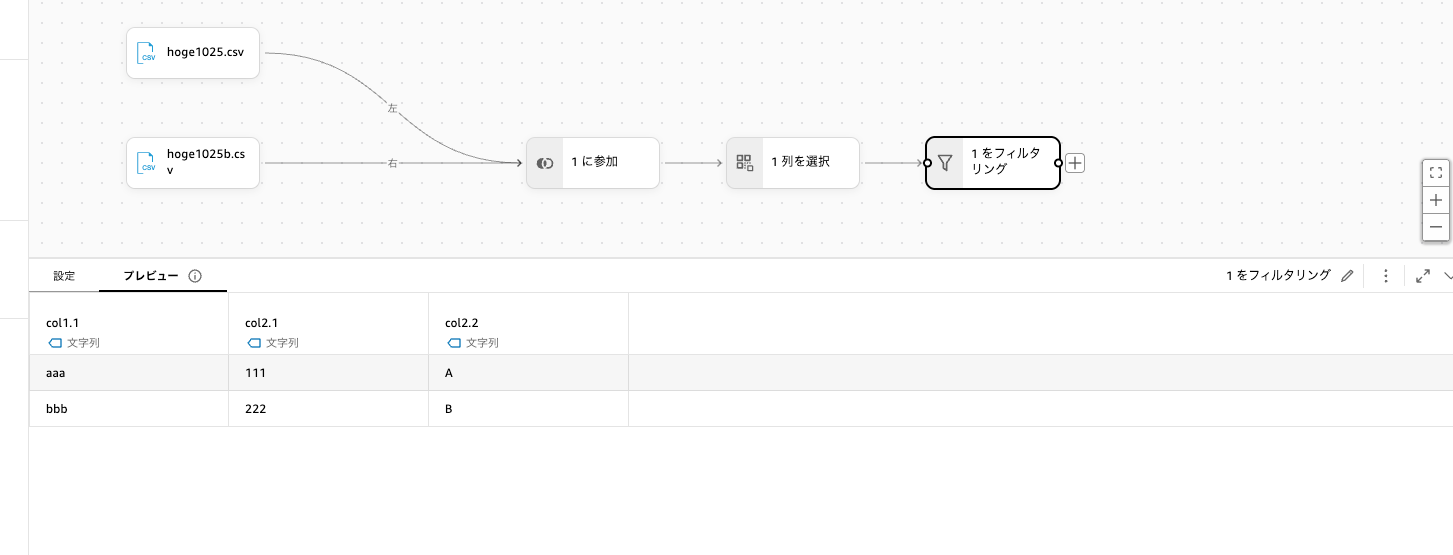The width and height of the screenshot is (1453, 555).
Task: Collapse the bottom panel with the chevron
Action: click(1447, 276)
